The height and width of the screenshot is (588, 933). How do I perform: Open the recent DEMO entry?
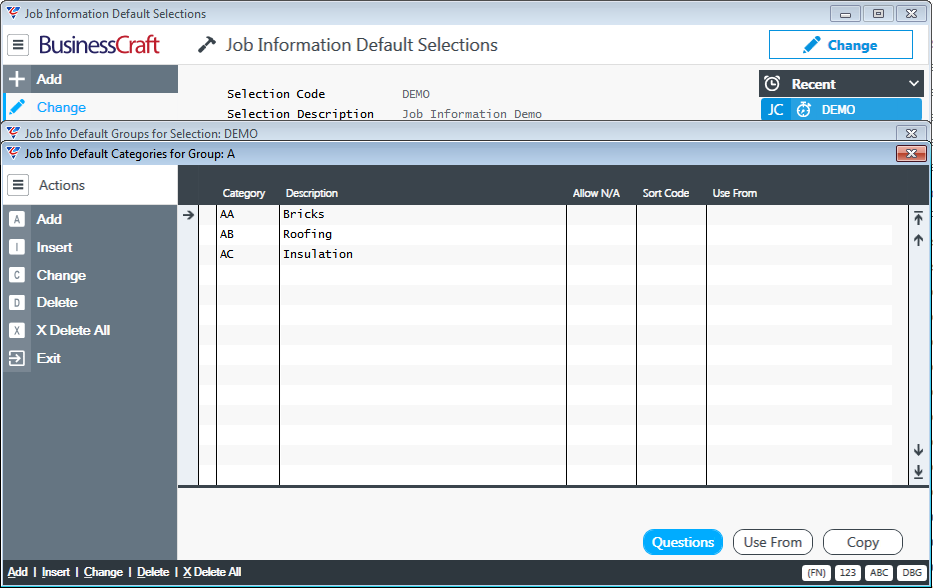pos(841,110)
